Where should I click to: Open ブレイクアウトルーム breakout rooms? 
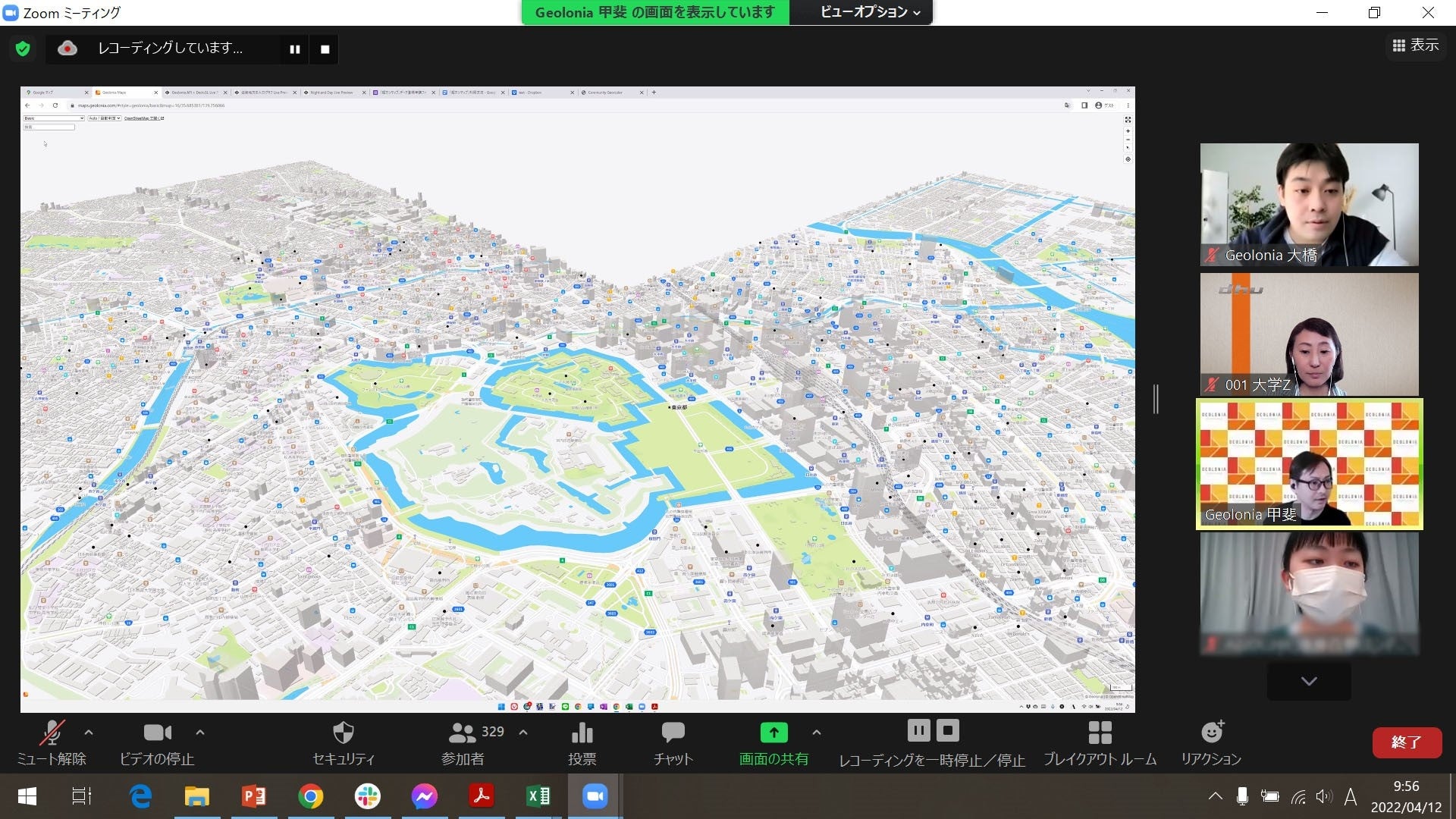[x=1100, y=742]
